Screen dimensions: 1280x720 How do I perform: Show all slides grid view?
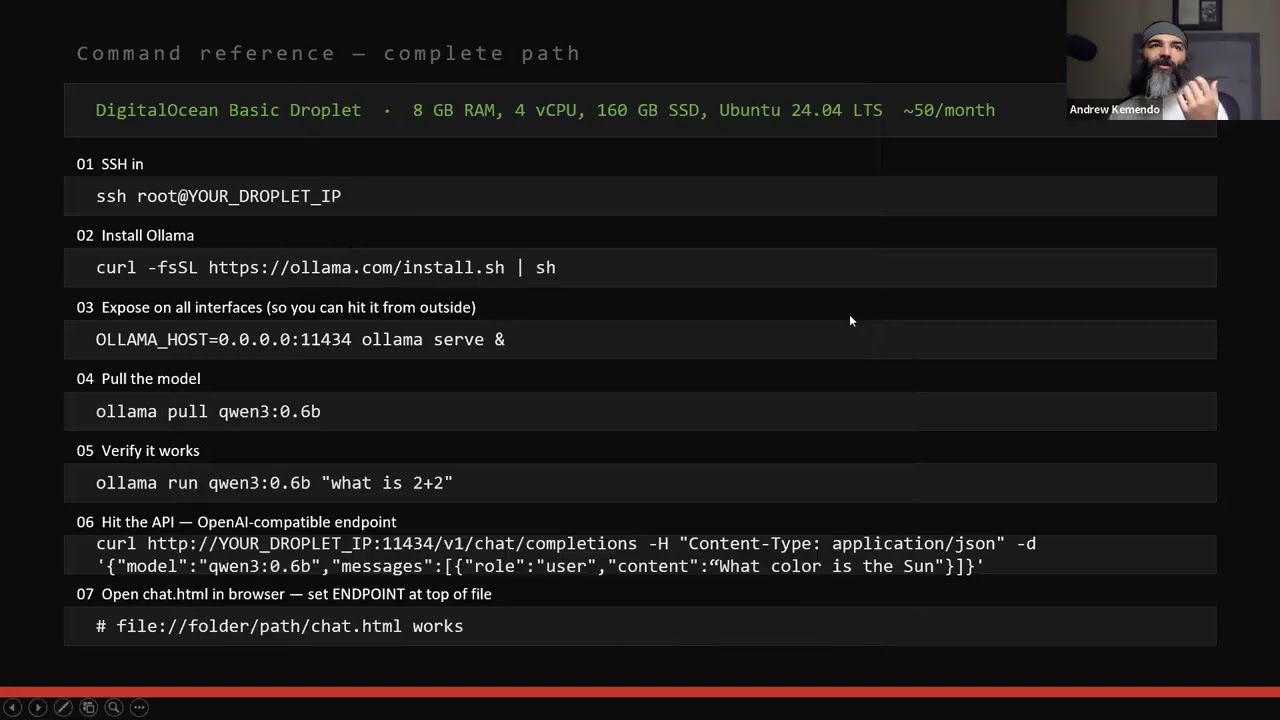[x=88, y=708]
